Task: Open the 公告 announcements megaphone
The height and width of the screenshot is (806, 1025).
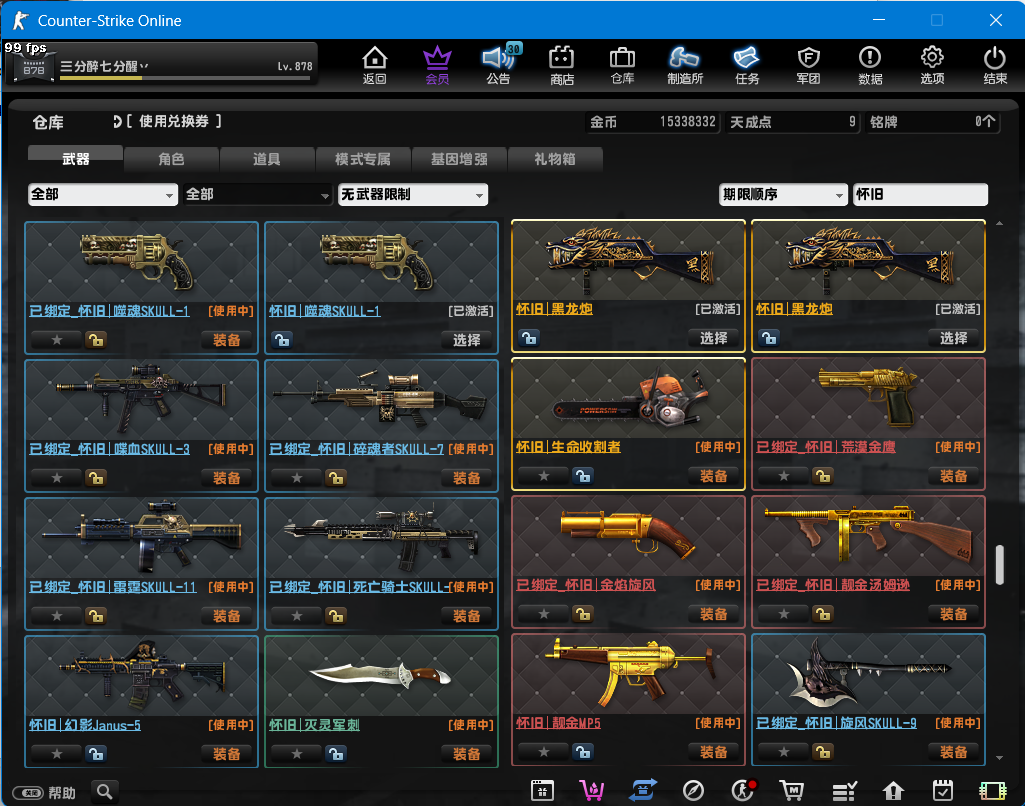Action: coord(499,65)
